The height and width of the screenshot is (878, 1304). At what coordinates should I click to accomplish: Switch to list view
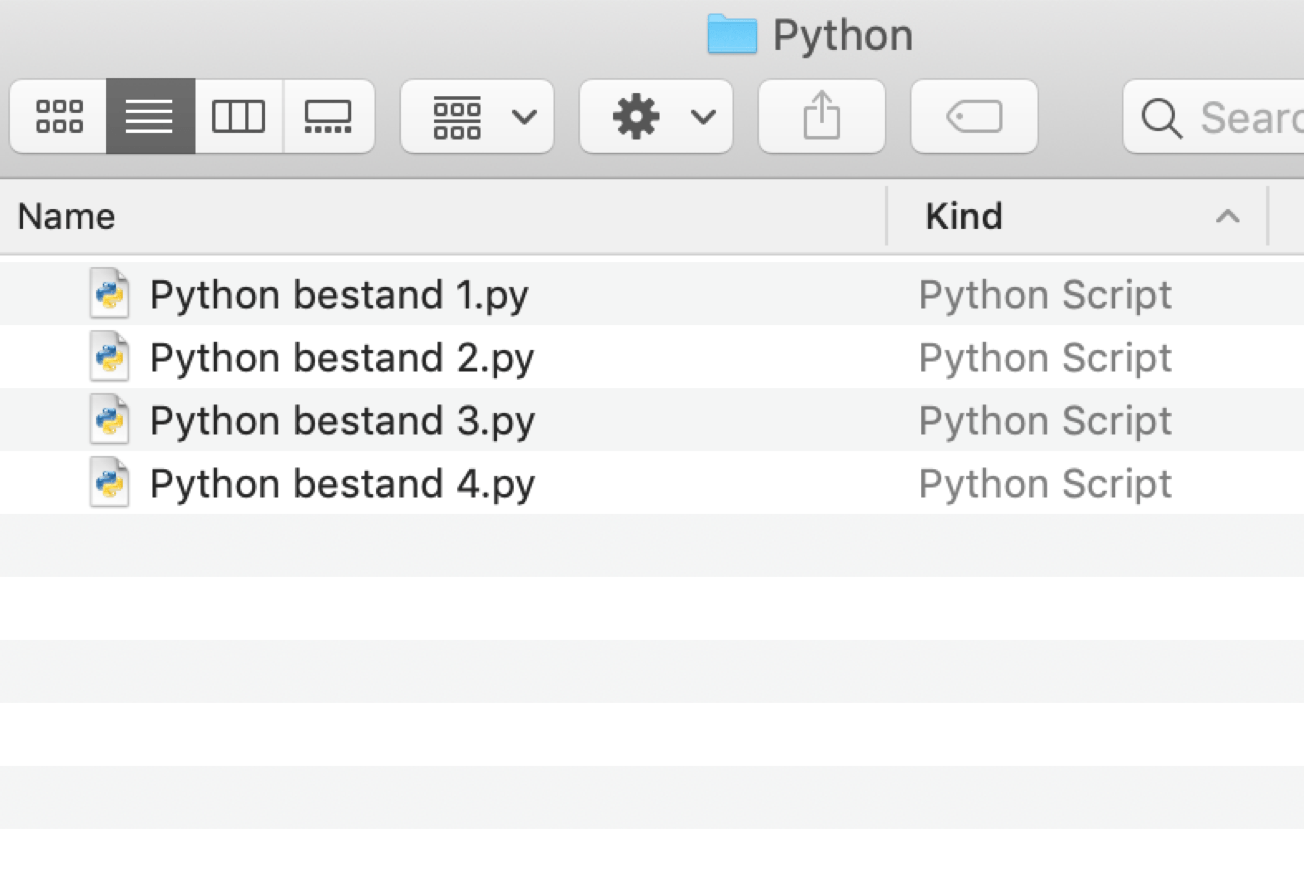150,117
